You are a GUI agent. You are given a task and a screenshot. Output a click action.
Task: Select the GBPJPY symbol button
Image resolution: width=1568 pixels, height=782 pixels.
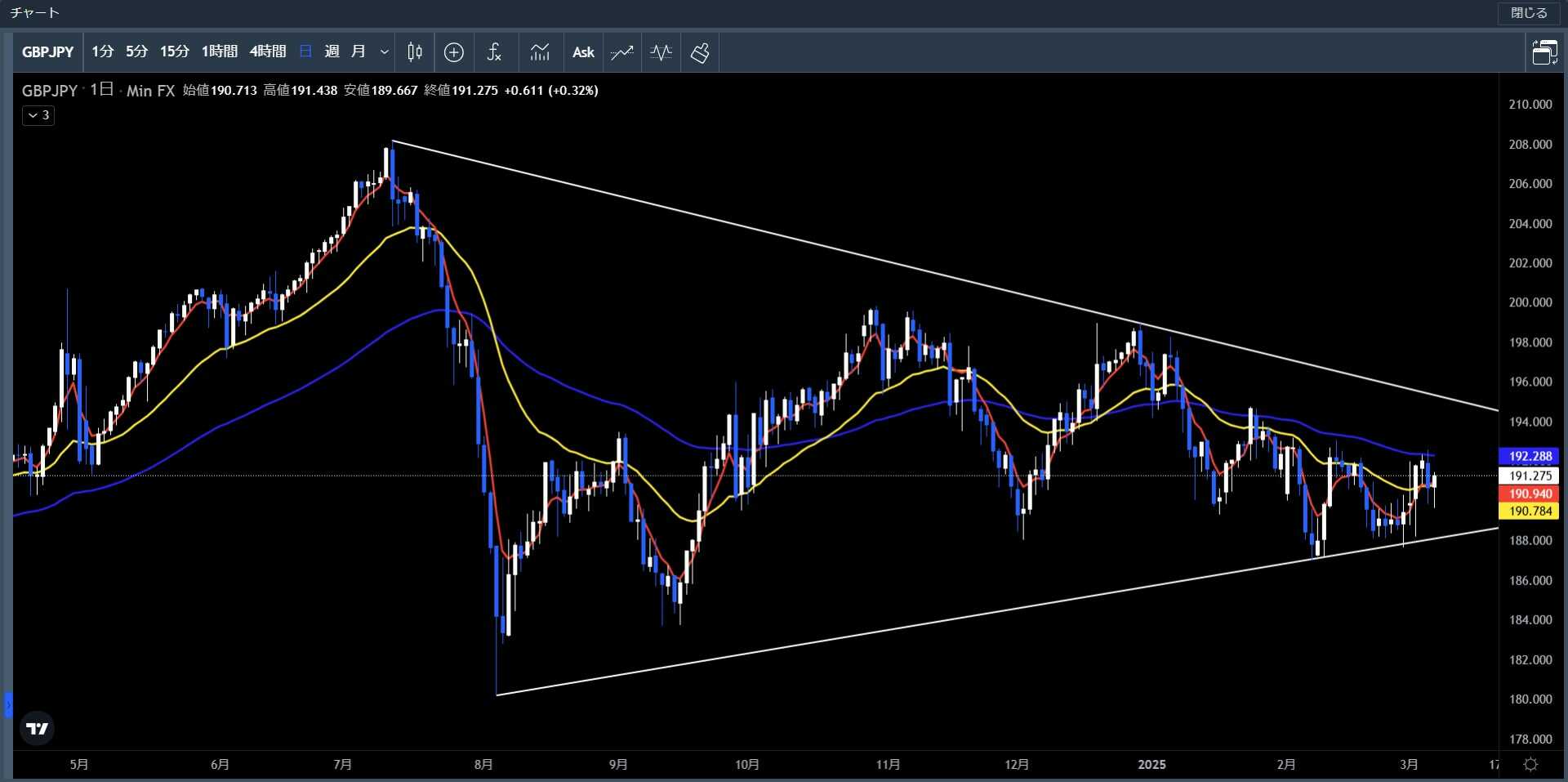(47, 52)
